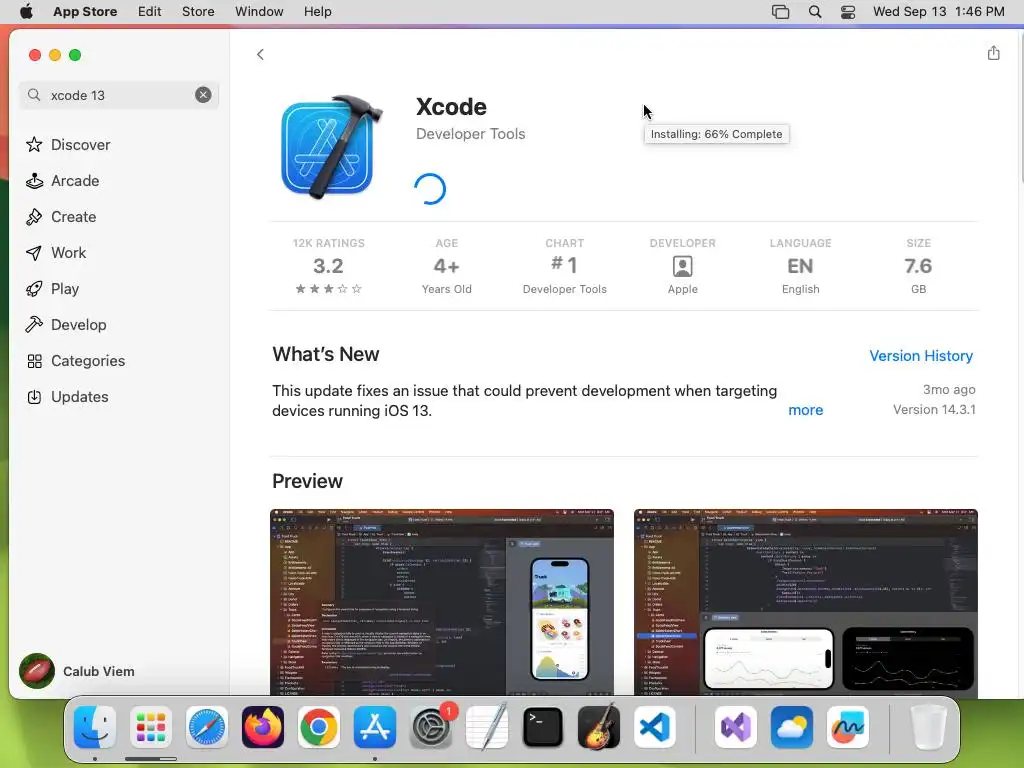The height and width of the screenshot is (768, 1024).
Task: Go back using the chevron arrow
Action: coord(260,54)
